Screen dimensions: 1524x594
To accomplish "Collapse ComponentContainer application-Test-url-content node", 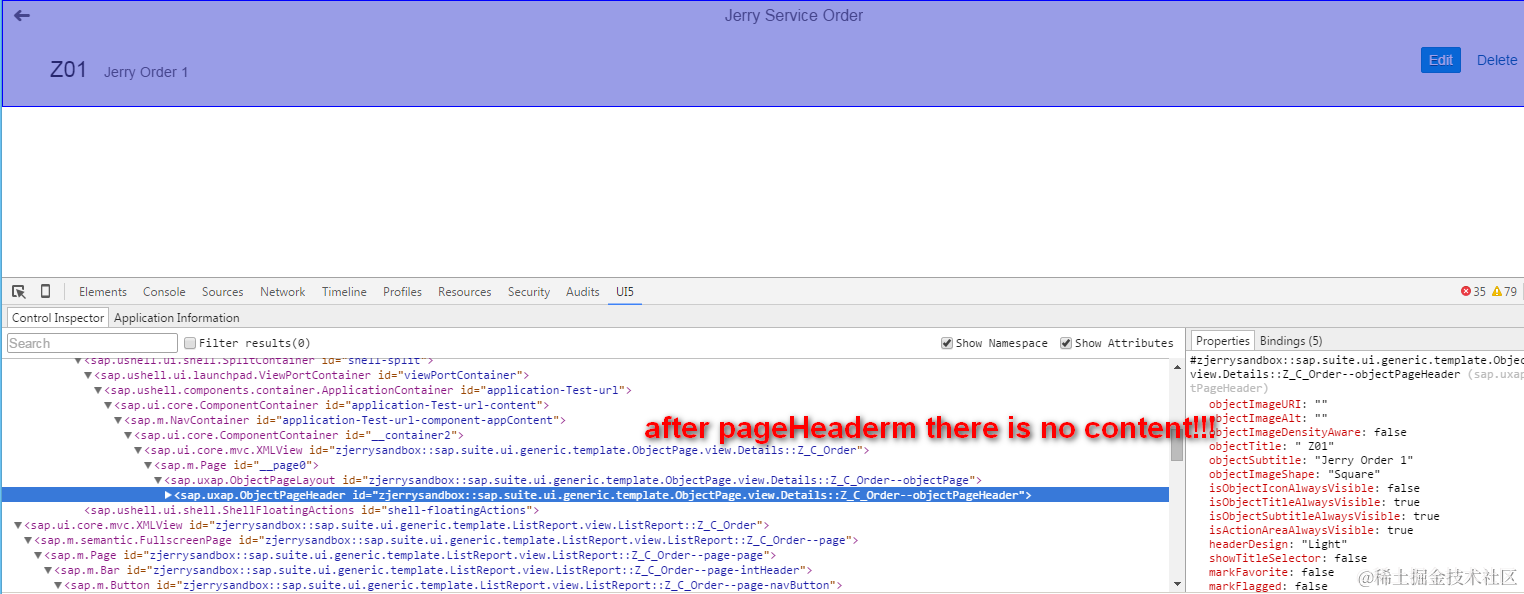I will (x=109, y=405).
